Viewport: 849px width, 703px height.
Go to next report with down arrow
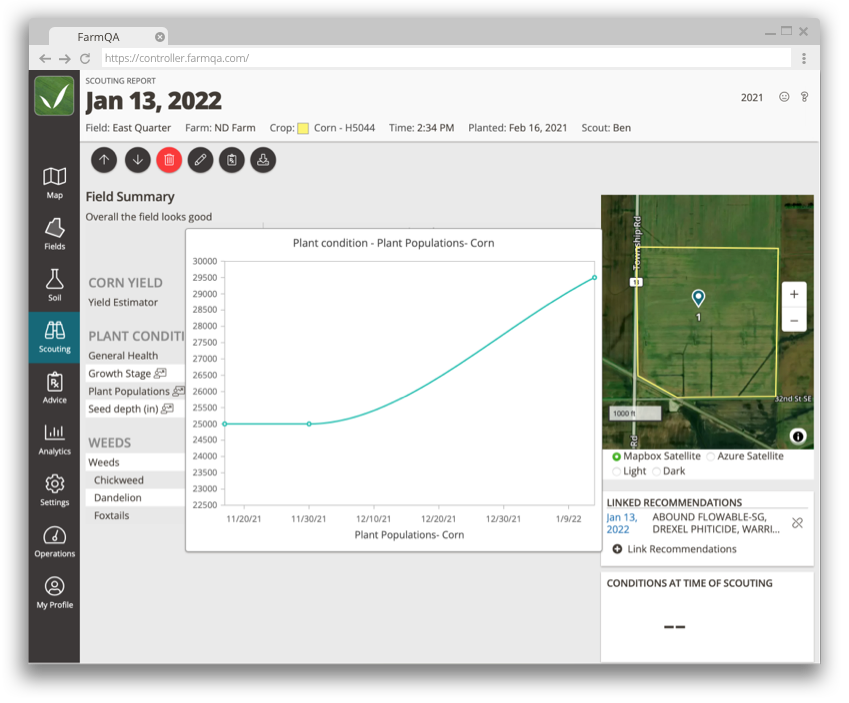138,160
